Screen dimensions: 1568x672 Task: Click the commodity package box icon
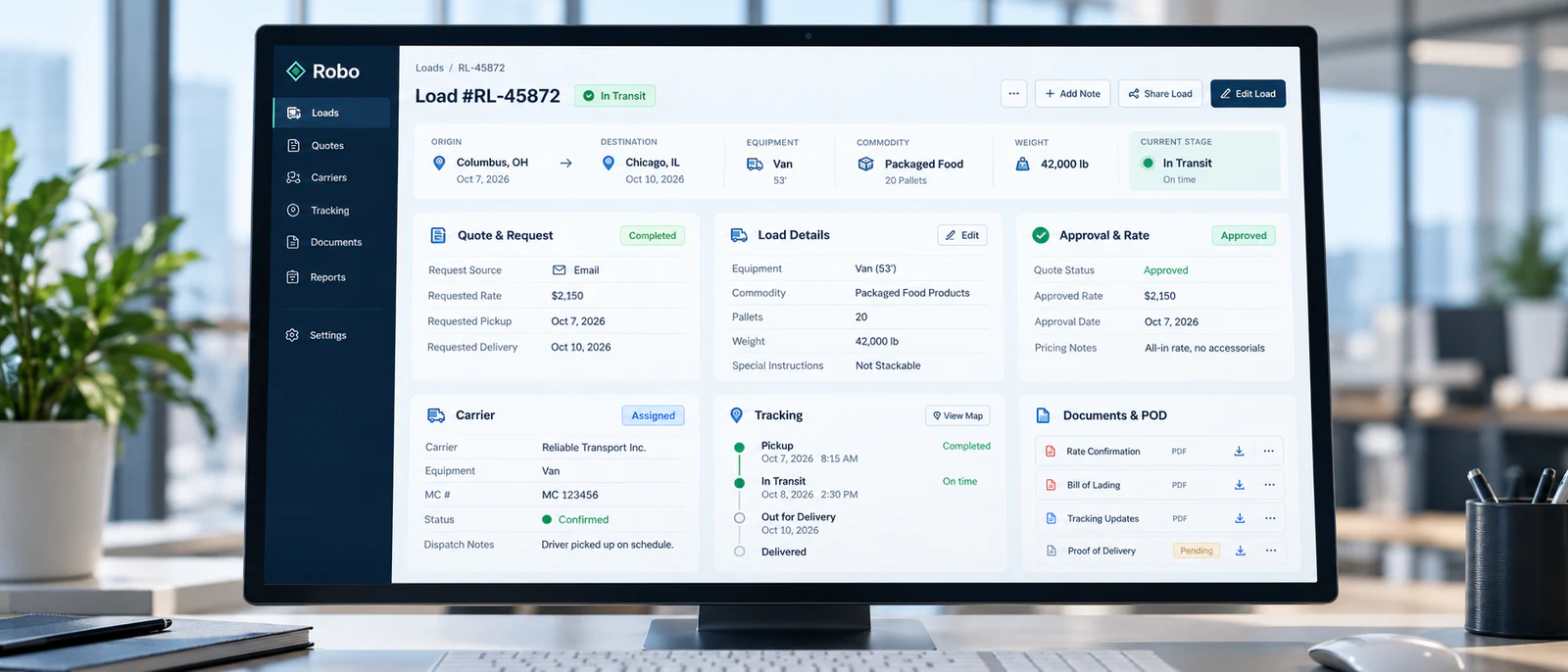pyautogui.click(x=865, y=165)
